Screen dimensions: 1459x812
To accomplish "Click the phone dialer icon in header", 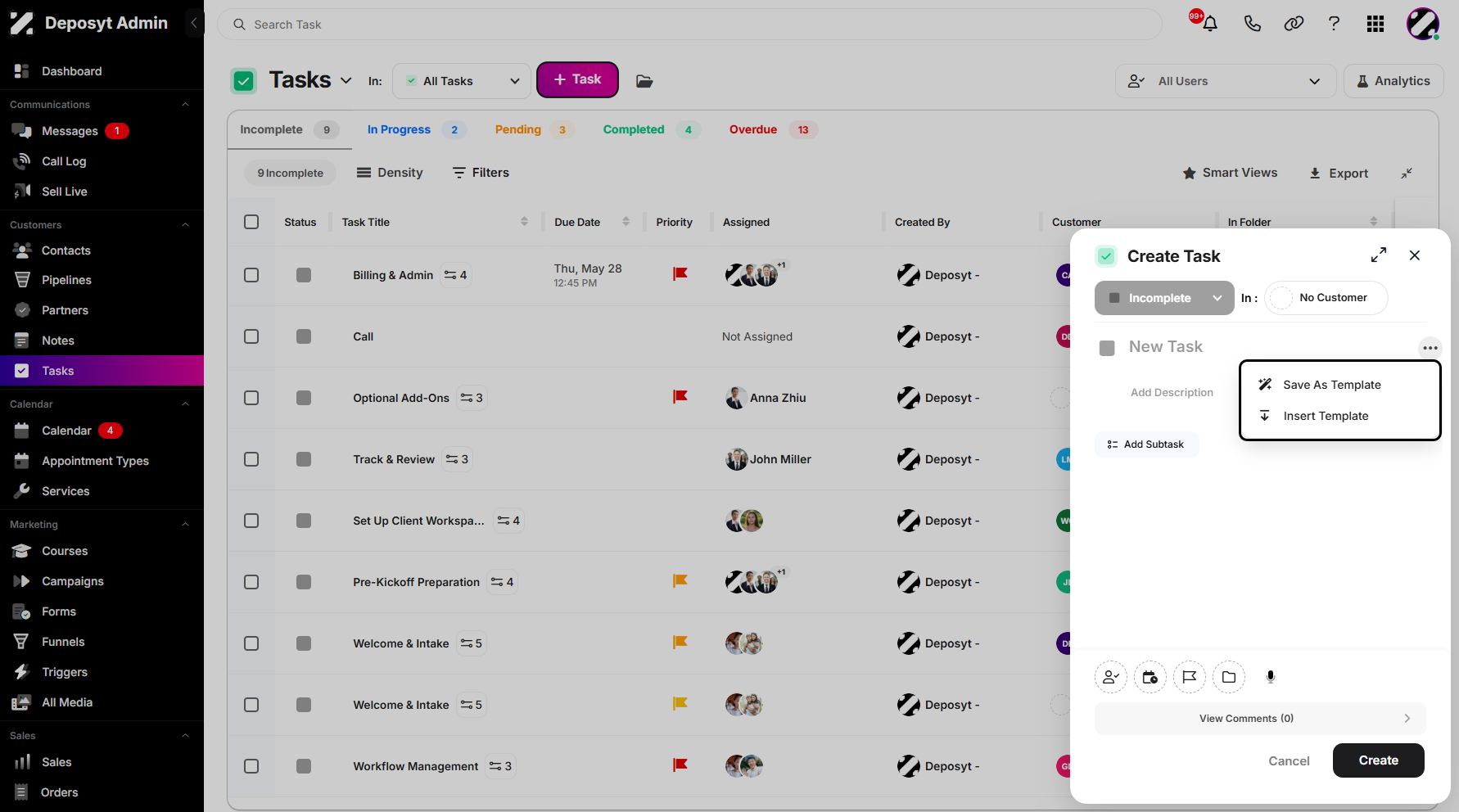I will 1252,24.
